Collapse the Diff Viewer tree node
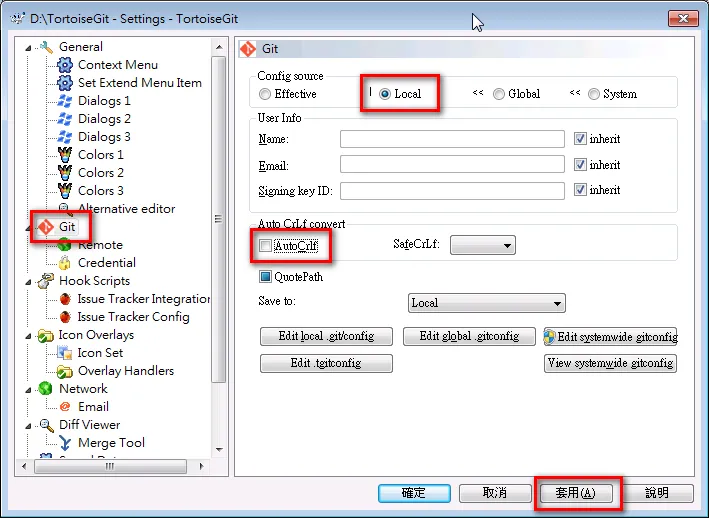The width and height of the screenshot is (709, 518). pyautogui.click(x=28, y=426)
